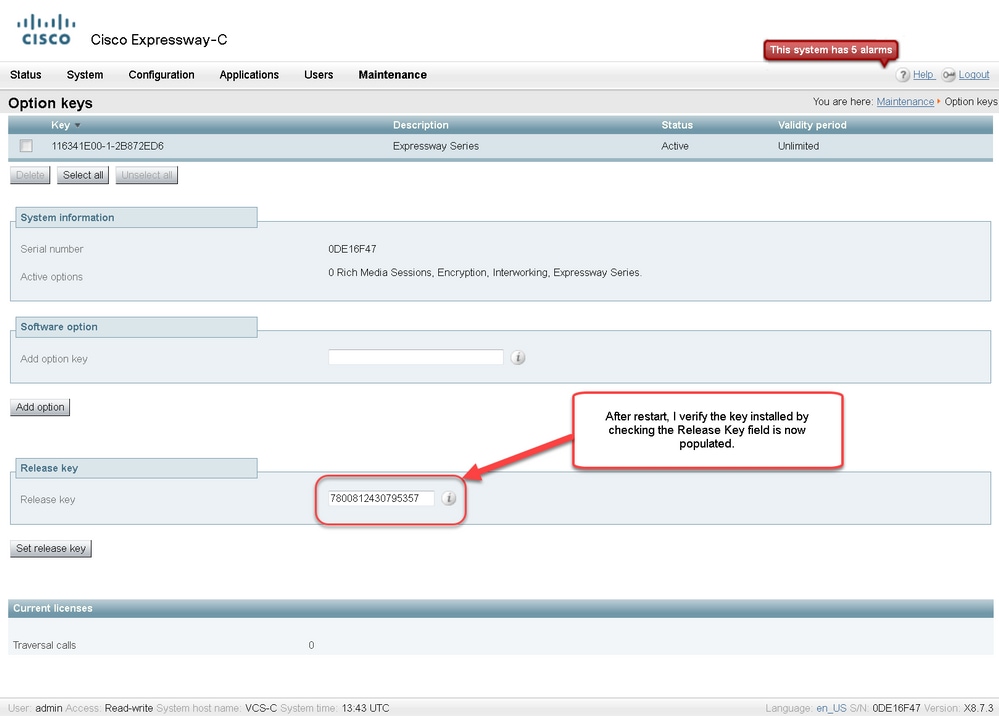
Task: Tick checkbox for key 116341E00-1-2B872ED6
Action: coord(26,146)
